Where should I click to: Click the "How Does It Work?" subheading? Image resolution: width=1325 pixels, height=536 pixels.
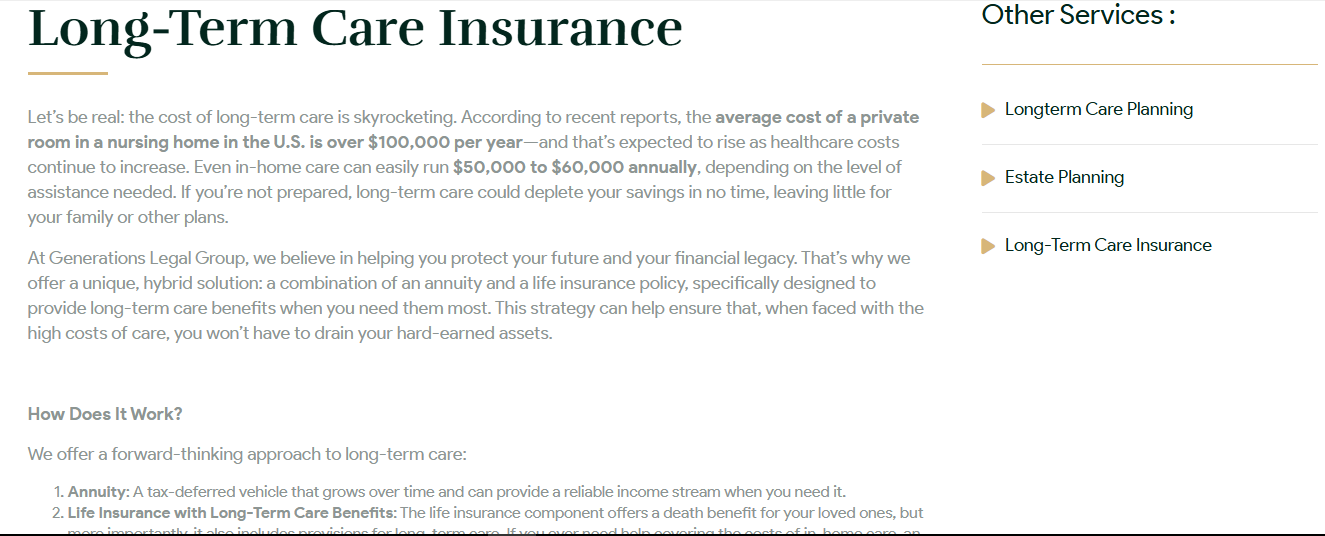(105, 414)
